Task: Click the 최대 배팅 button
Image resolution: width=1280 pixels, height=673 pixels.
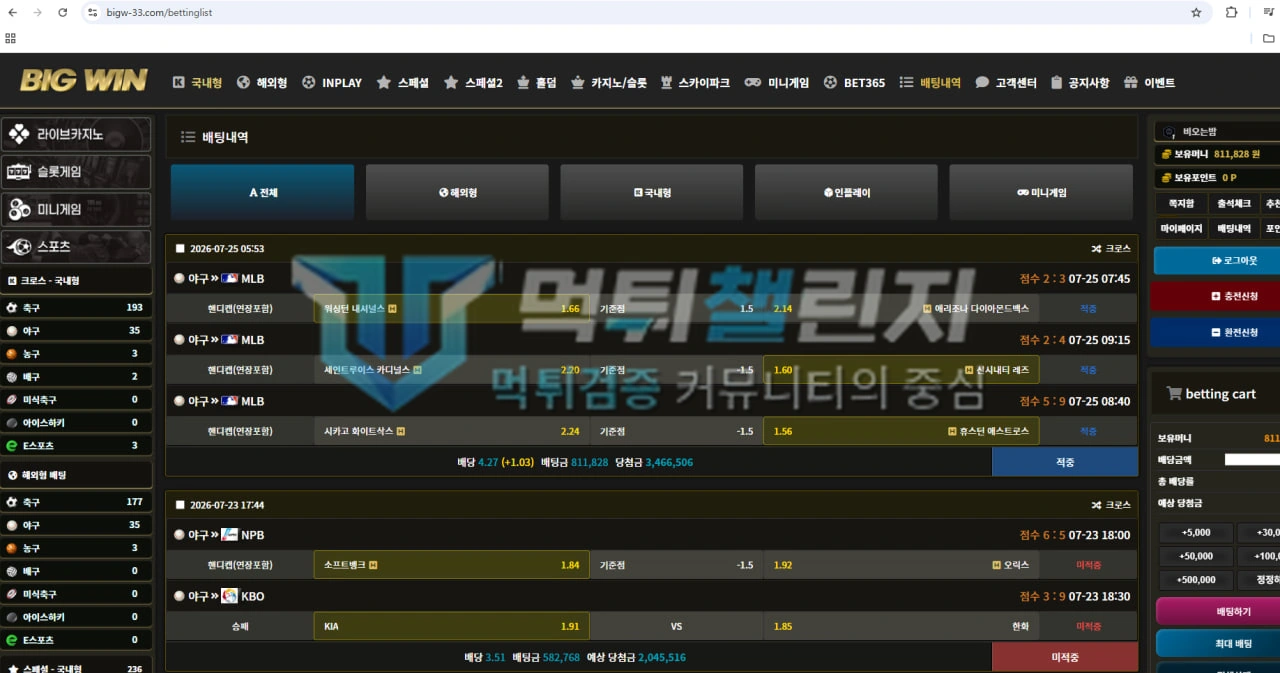Action: point(1218,643)
